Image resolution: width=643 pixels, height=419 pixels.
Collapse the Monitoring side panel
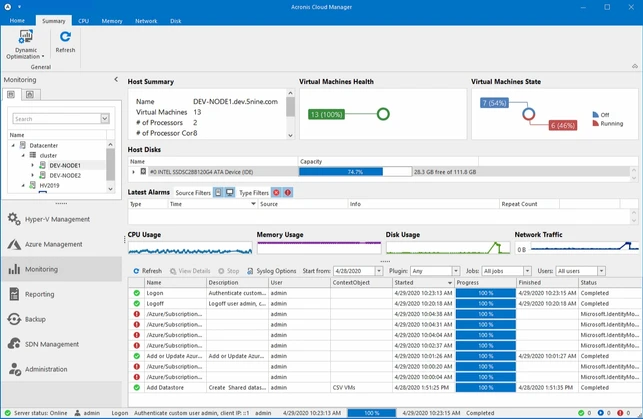(x=116, y=80)
